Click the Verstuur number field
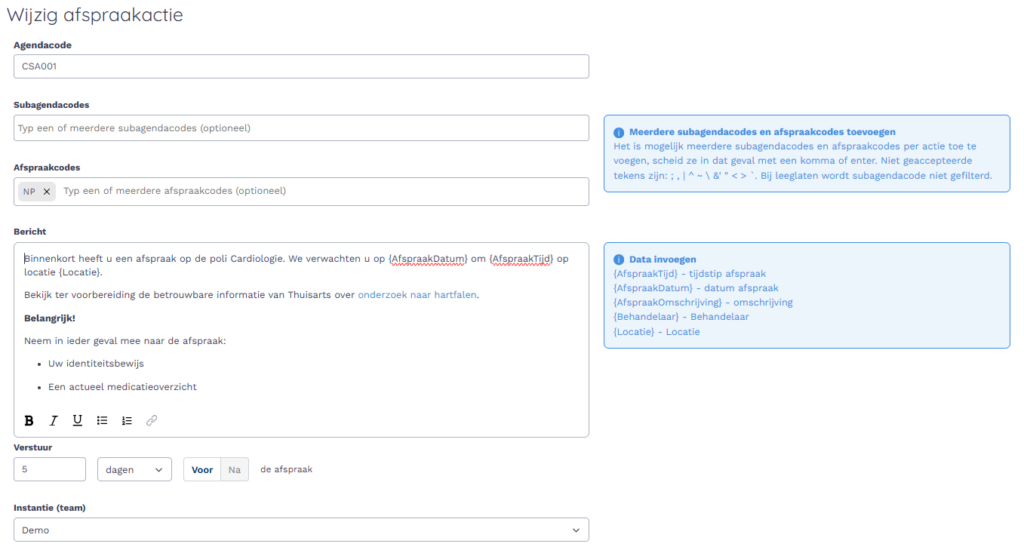 50,469
